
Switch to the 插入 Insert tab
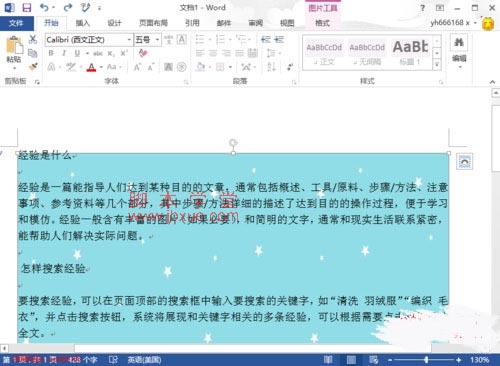pos(82,23)
